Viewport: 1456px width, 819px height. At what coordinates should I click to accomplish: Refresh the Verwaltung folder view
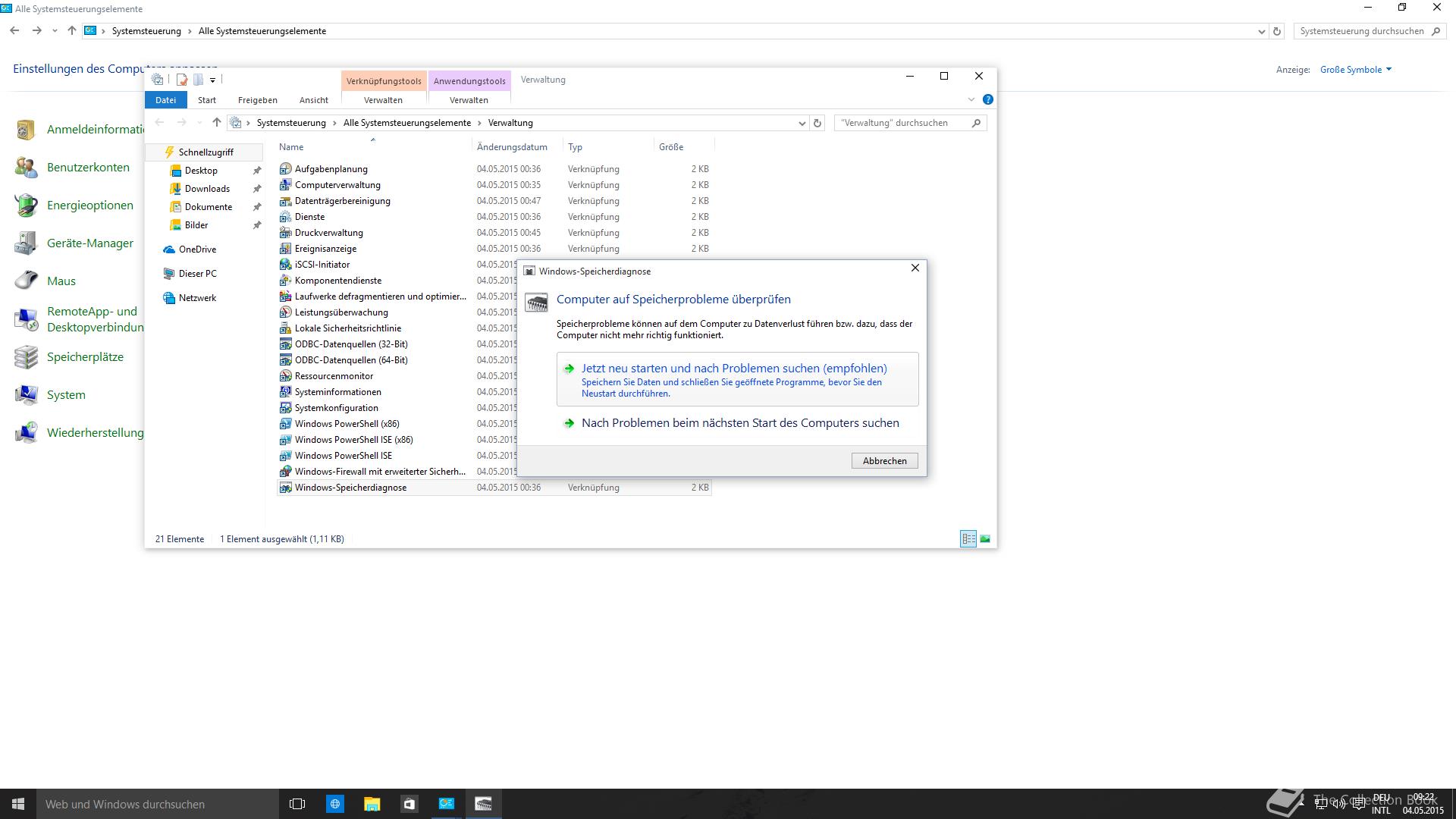pyautogui.click(x=817, y=123)
